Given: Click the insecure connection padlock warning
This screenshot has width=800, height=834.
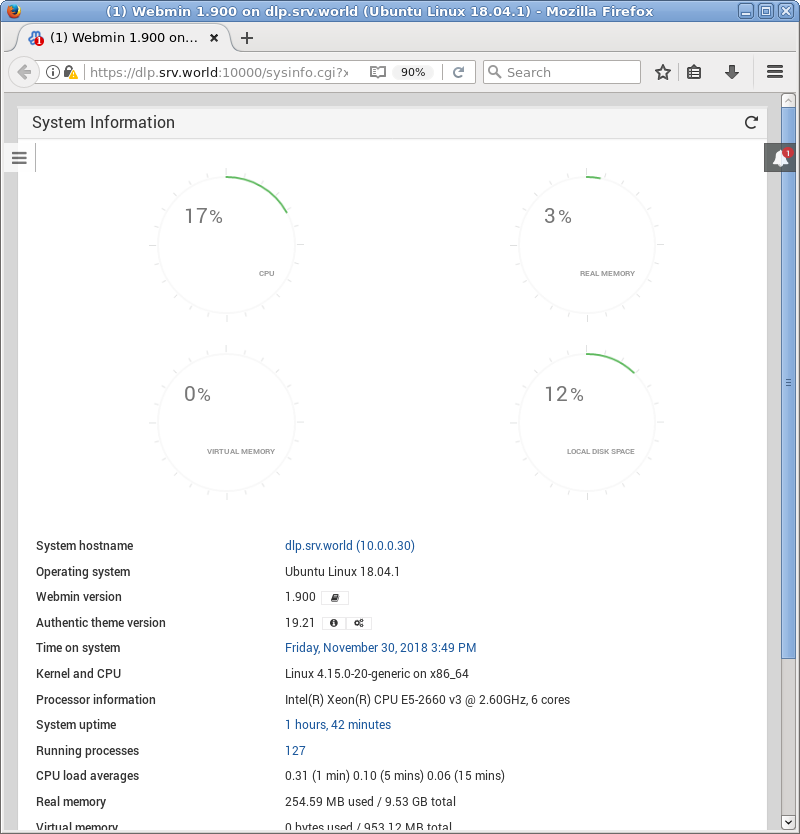Looking at the screenshot, I should click(x=71, y=72).
